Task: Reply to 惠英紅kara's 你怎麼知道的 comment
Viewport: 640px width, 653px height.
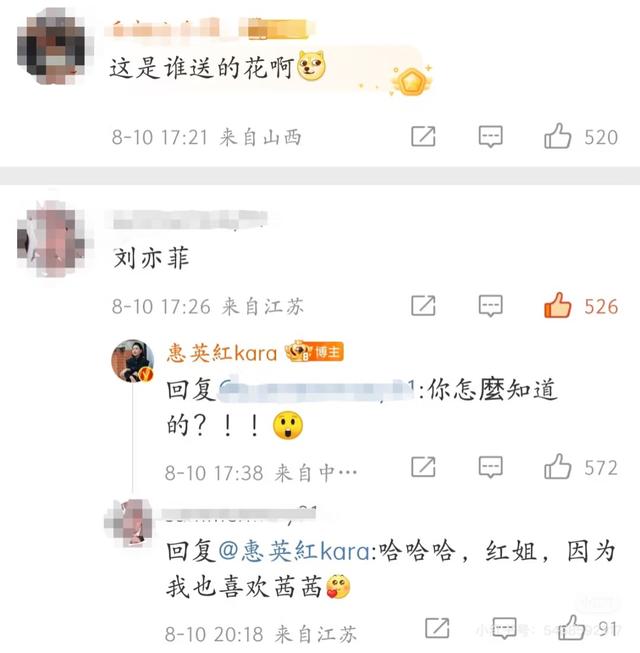Action: tap(491, 466)
